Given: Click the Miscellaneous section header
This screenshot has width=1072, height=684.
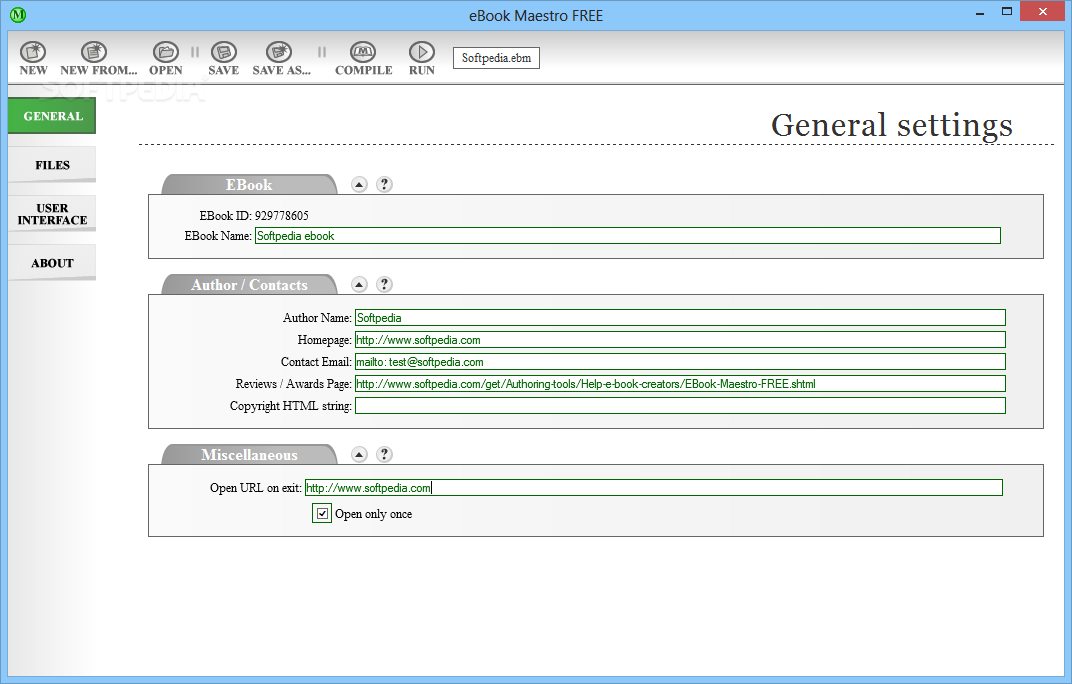Looking at the screenshot, I should coord(249,455).
